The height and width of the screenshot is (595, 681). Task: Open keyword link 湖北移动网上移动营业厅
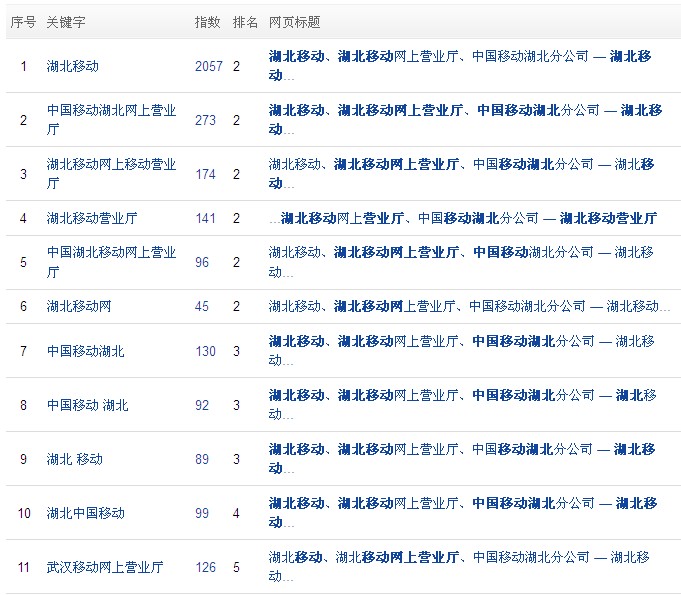coord(111,173)
